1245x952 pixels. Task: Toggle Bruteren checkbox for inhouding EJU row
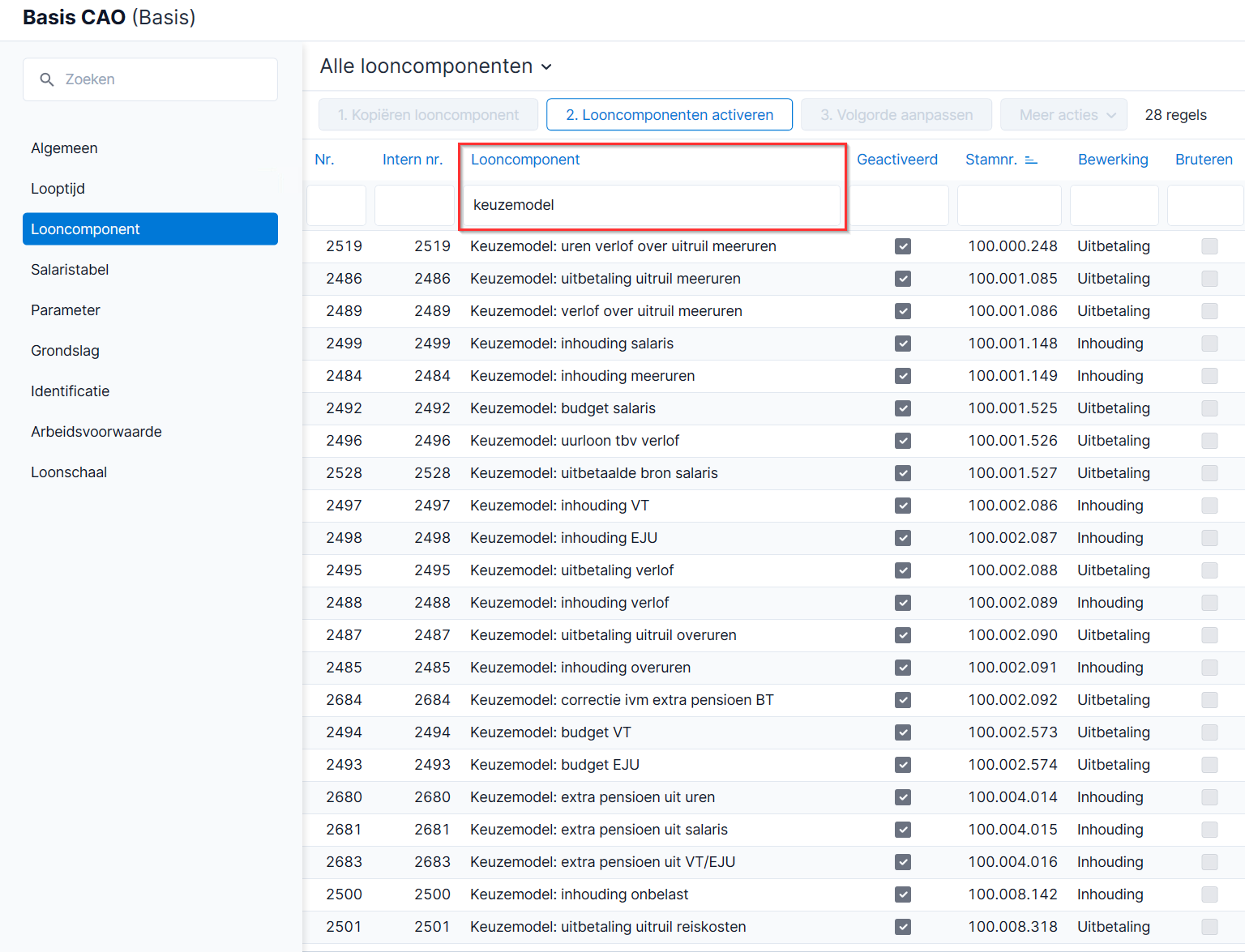[1210, 538]
